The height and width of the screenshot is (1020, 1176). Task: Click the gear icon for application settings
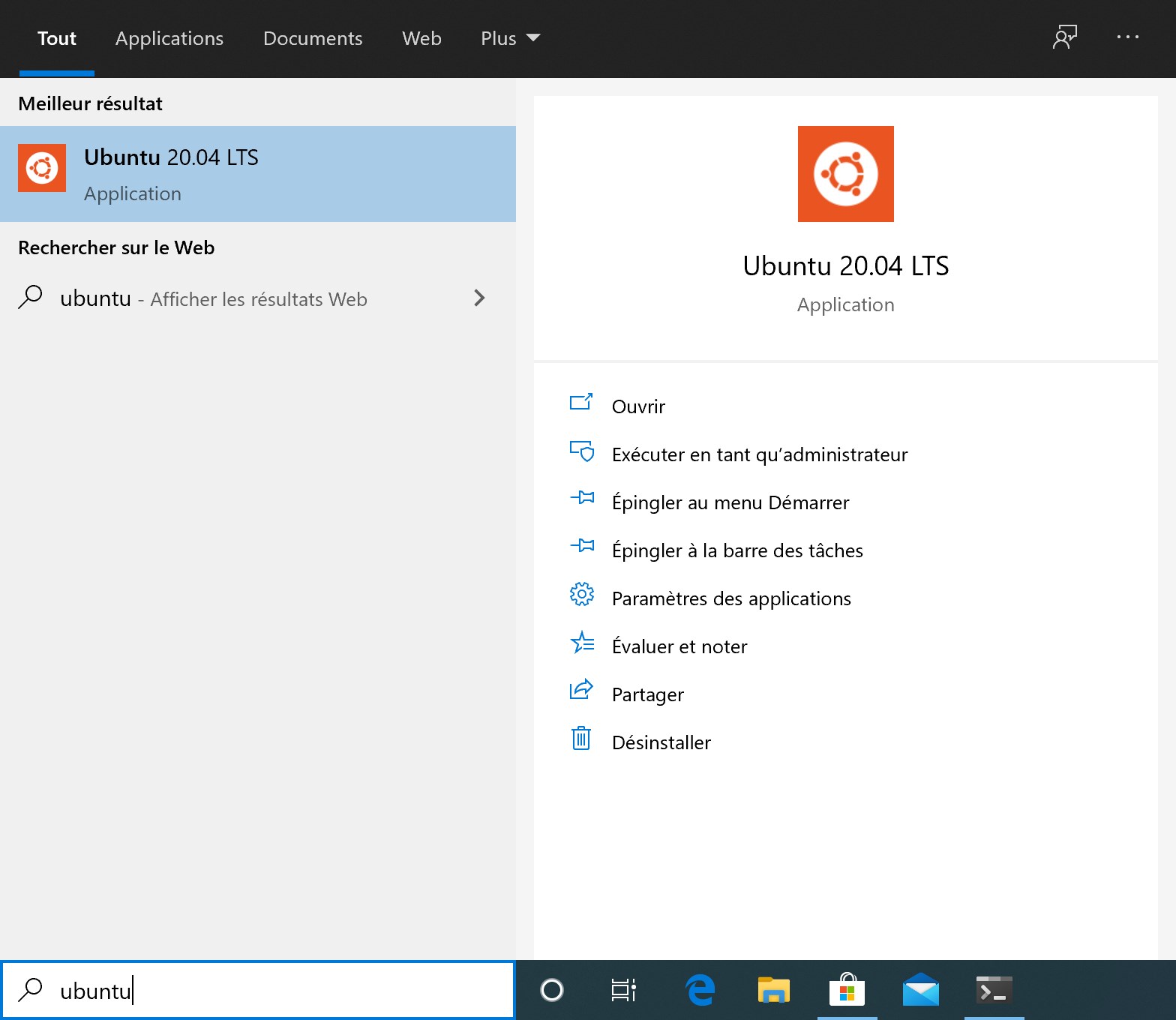(x=582, y=595)
